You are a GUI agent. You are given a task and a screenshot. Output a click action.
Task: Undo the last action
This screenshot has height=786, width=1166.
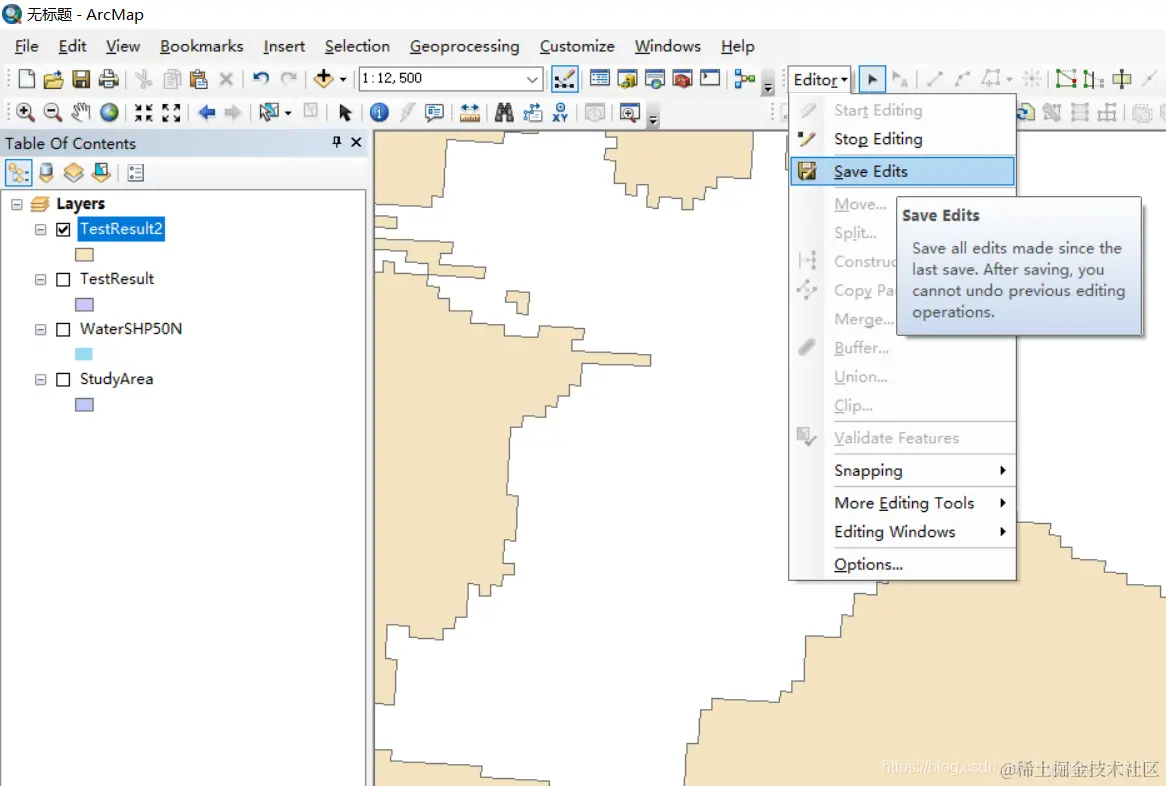point(260,78)
